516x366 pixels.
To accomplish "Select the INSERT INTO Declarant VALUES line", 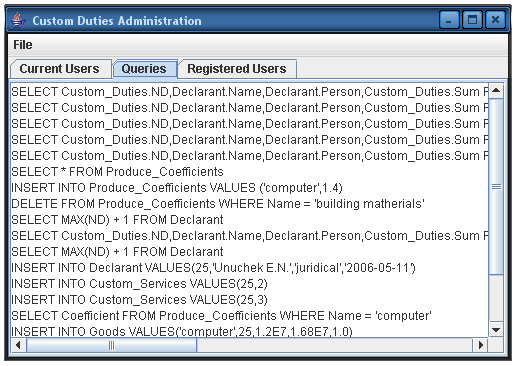I will coord(213,268).
